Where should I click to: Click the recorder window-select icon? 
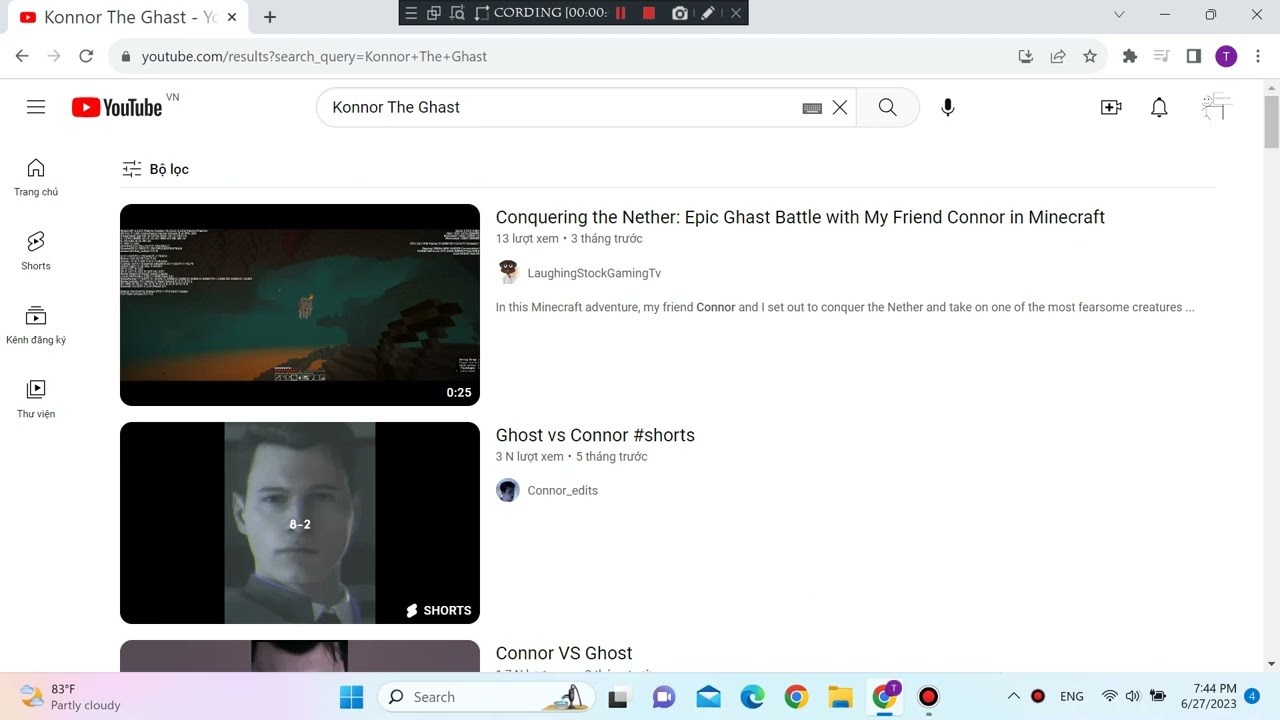(434, 13)
